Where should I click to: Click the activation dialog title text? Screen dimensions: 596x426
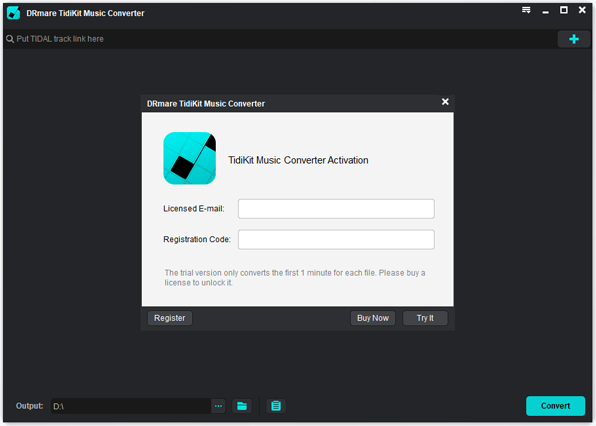206,104
